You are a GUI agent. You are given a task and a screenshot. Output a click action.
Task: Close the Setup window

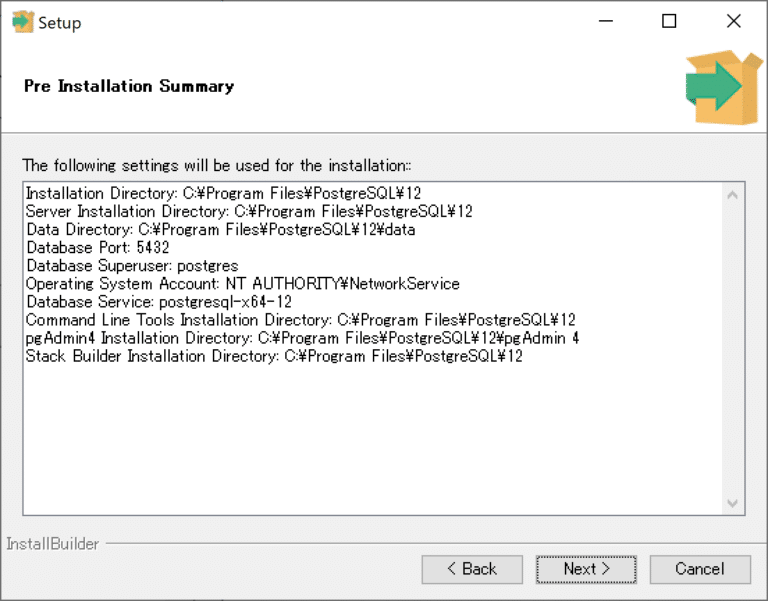[x=733, y=22]
